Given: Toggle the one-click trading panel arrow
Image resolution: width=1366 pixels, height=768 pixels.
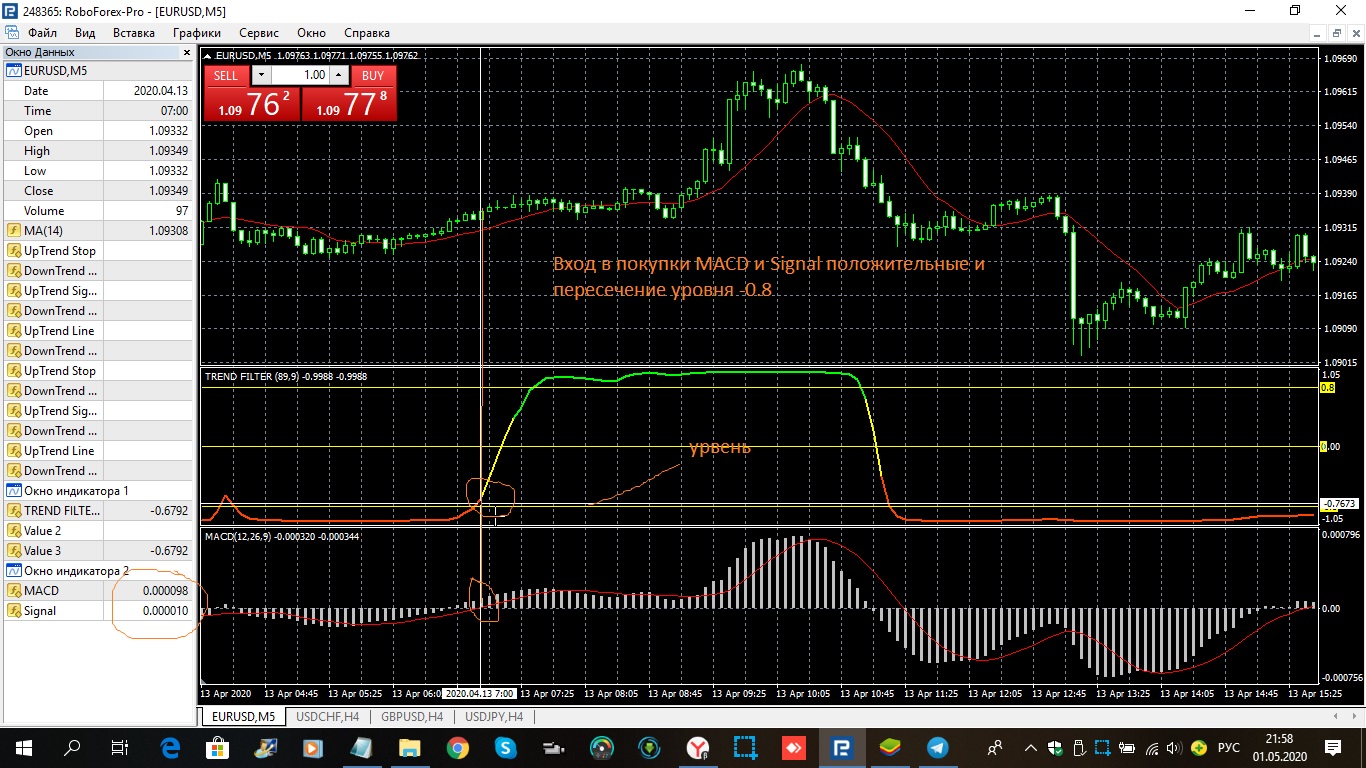Looking at the screenshot, I should click(207, 56).
